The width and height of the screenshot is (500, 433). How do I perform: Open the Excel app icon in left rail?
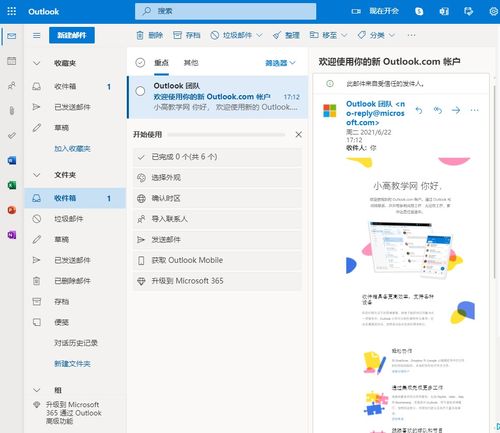[12, 185]
